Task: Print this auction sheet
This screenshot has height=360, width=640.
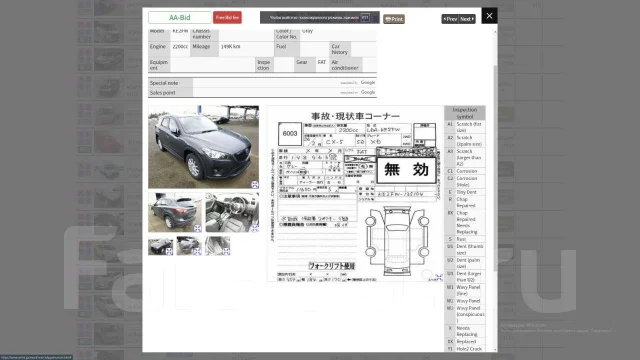Action: tap(394, 19)
